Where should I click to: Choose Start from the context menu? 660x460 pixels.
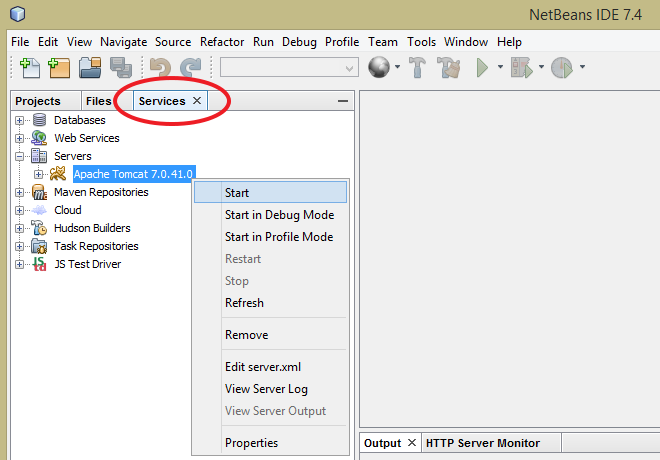[x=237, y=193]
